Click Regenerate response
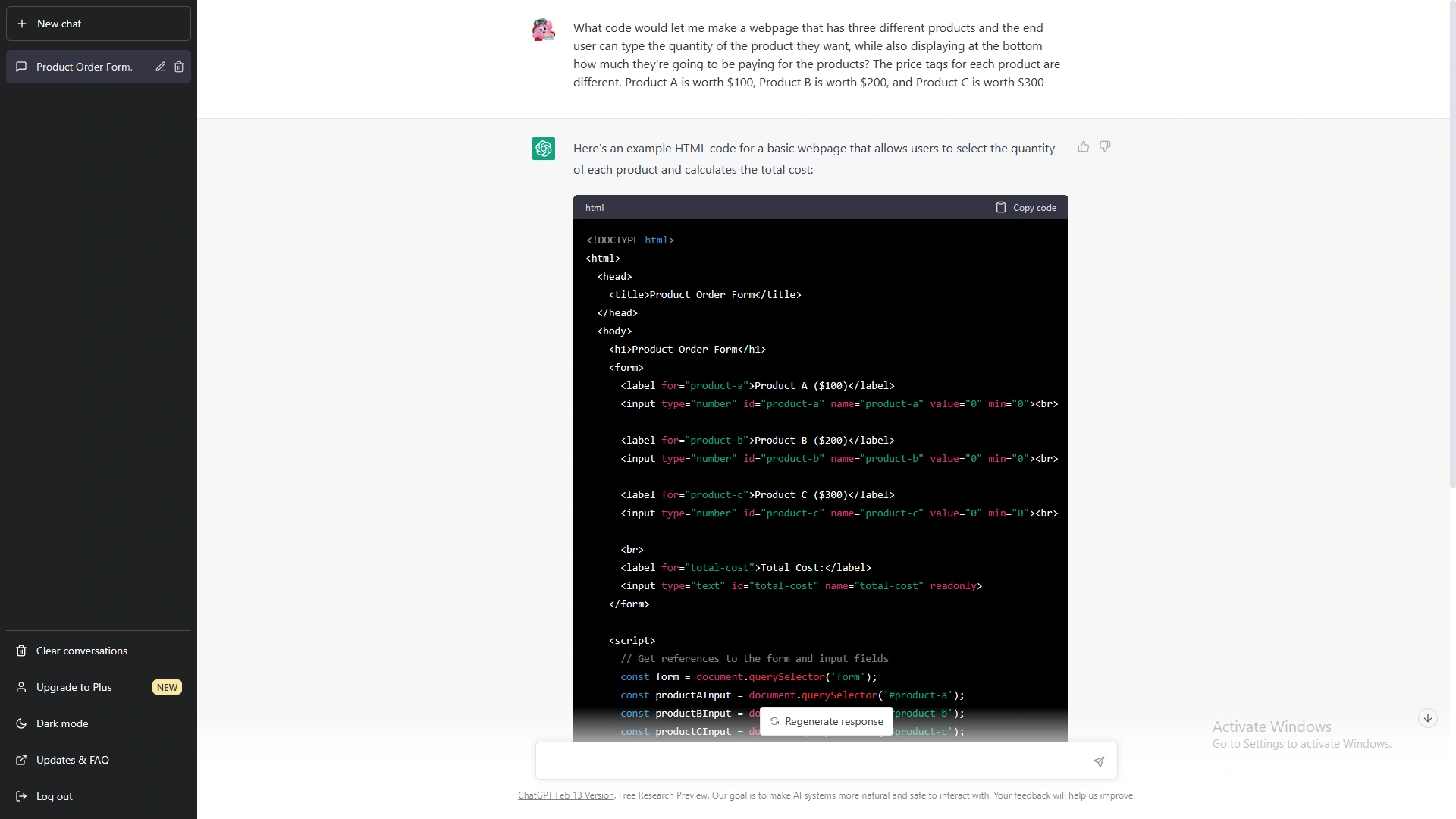The height and width of the screenshot is (819, 1456). pyautogui.click(x=826, y=721)
